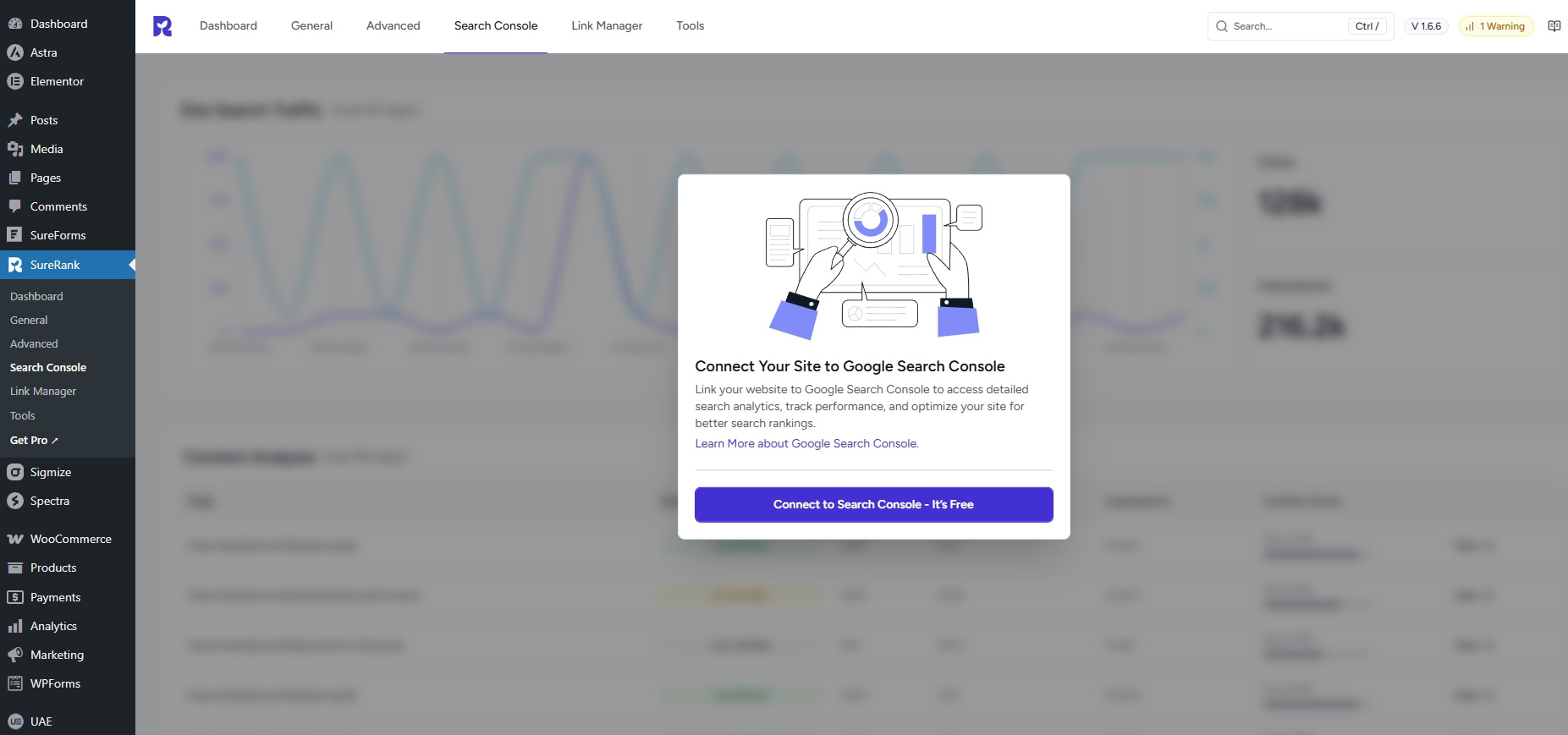This screenshot has width=1568, height=735.
Task: Click the V 1.6.6 version badge
Action: [1426, 26]
